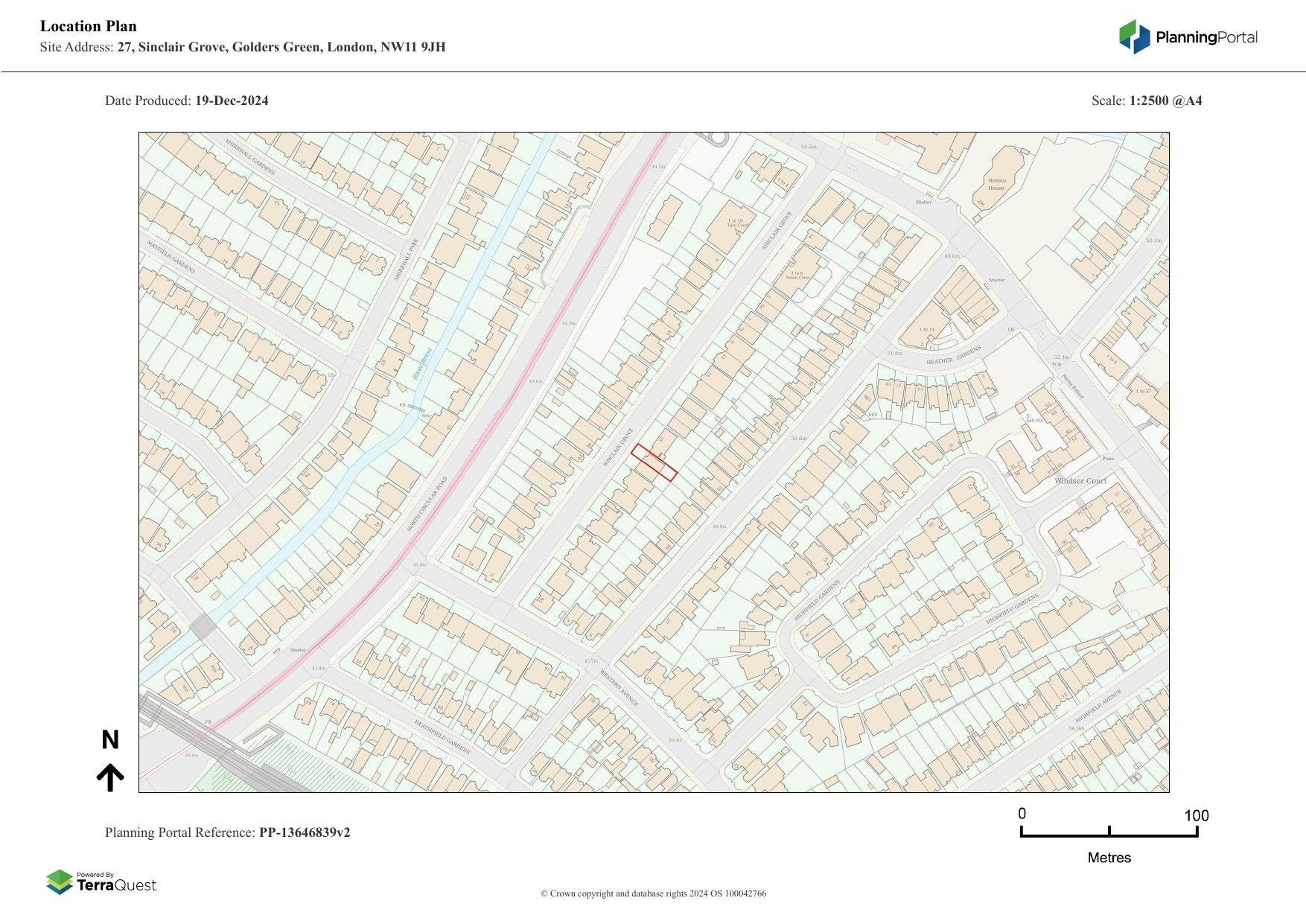Viewport: 1306px width, 924px height.
Task: Click the Crown copyright notice
Action: tap(653, 893)
